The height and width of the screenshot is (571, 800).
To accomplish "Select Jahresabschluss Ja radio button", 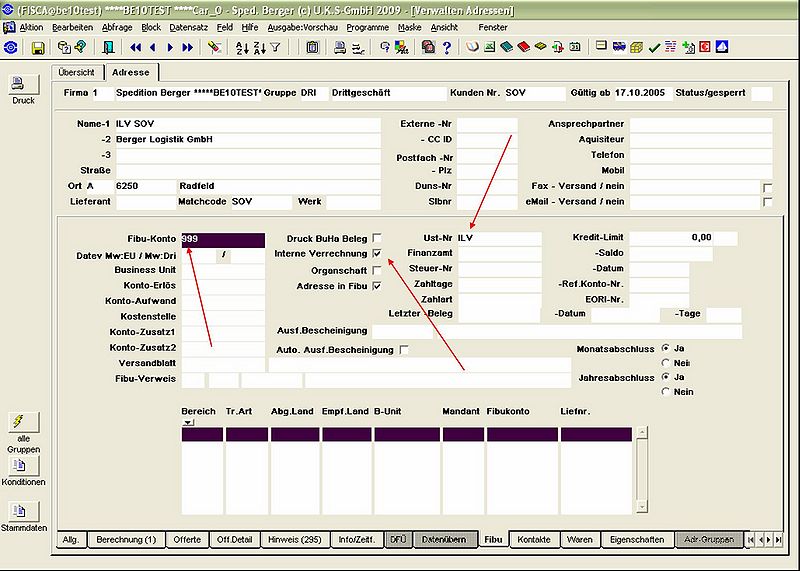I will (665, 377).
